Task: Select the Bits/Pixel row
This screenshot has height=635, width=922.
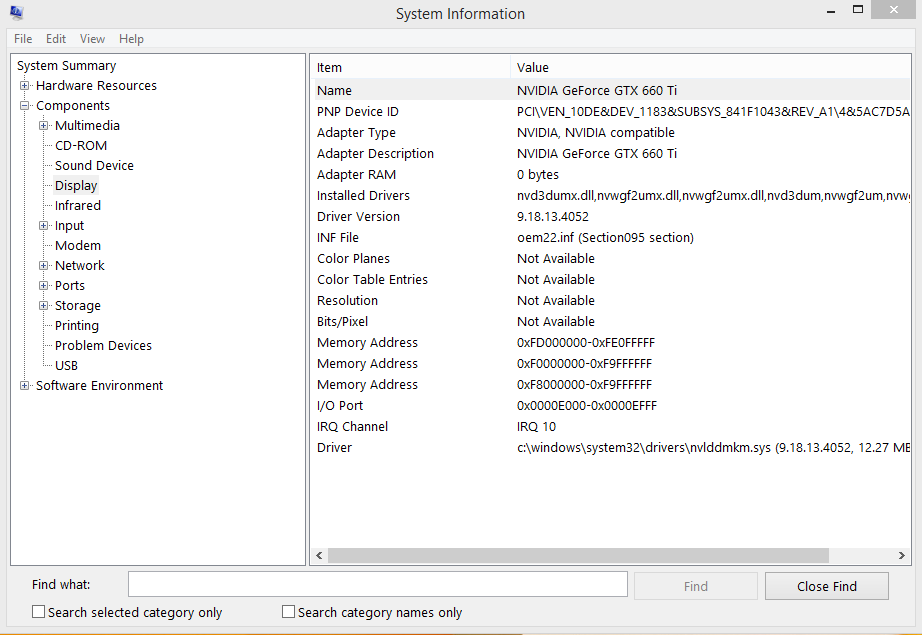Action: coord(611,322)
